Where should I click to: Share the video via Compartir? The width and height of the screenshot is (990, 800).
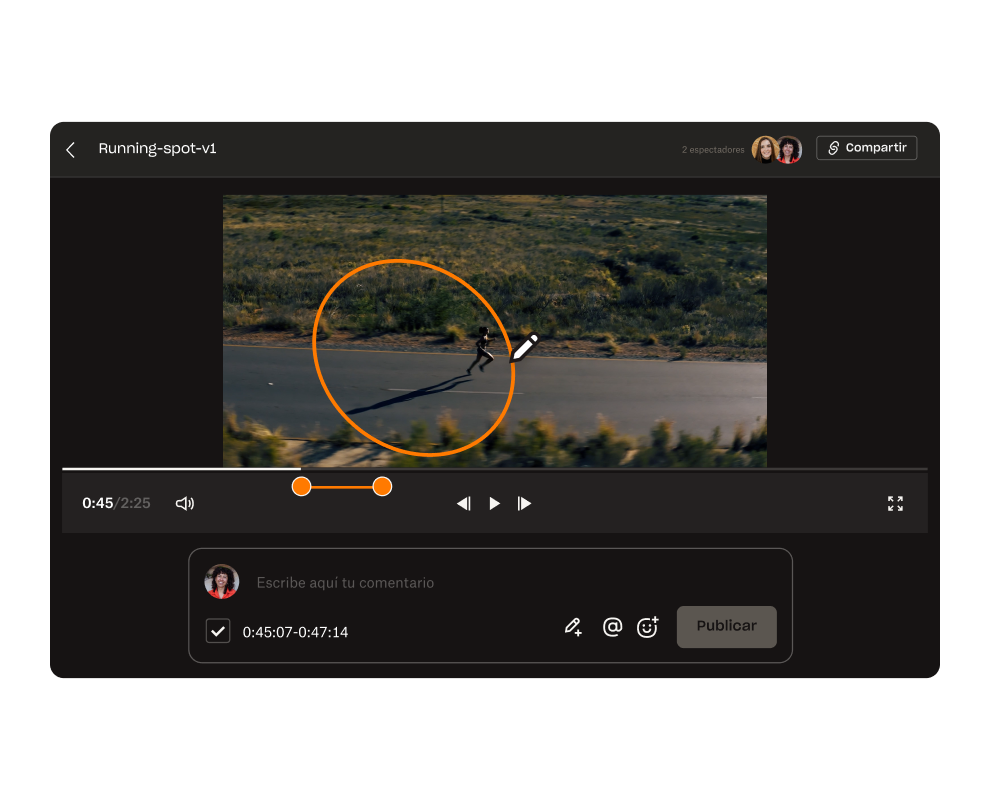866,147
